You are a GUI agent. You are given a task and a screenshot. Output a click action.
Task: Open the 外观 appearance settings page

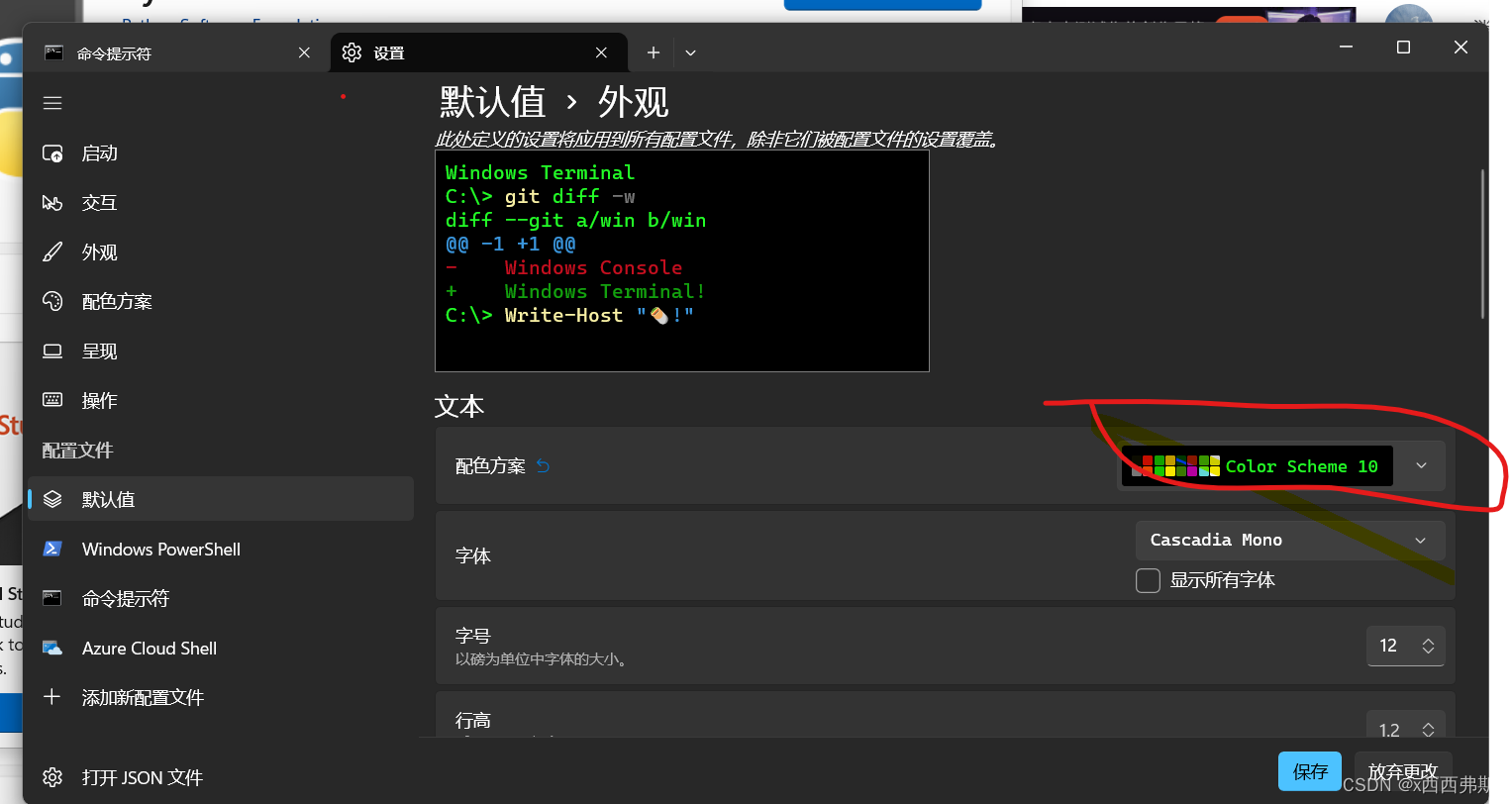(220, 252)
